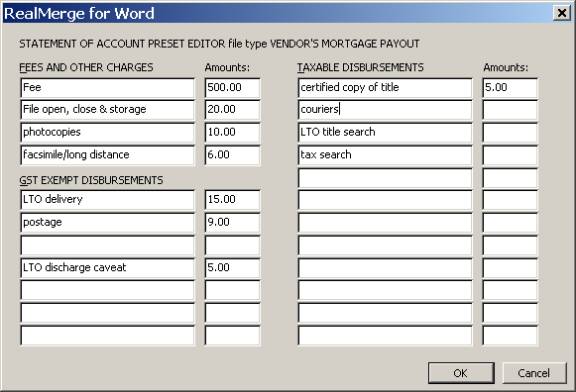Click the empty description field under postage
The width and height of the screenshot is (576, 392).
point(107,245)
